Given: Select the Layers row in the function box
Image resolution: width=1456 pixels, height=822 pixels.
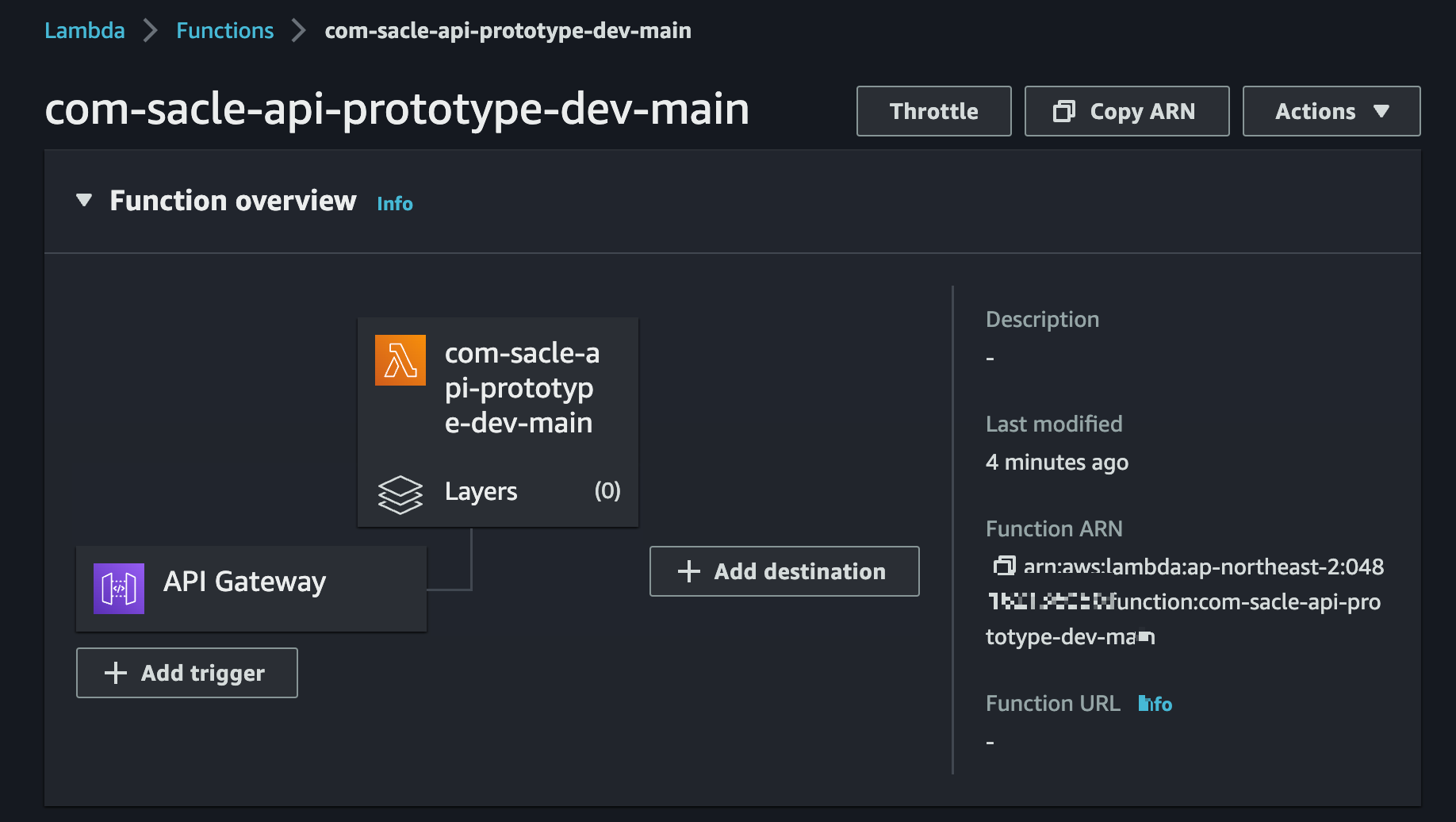Looking at the screenshot, I should pos(498,492).
